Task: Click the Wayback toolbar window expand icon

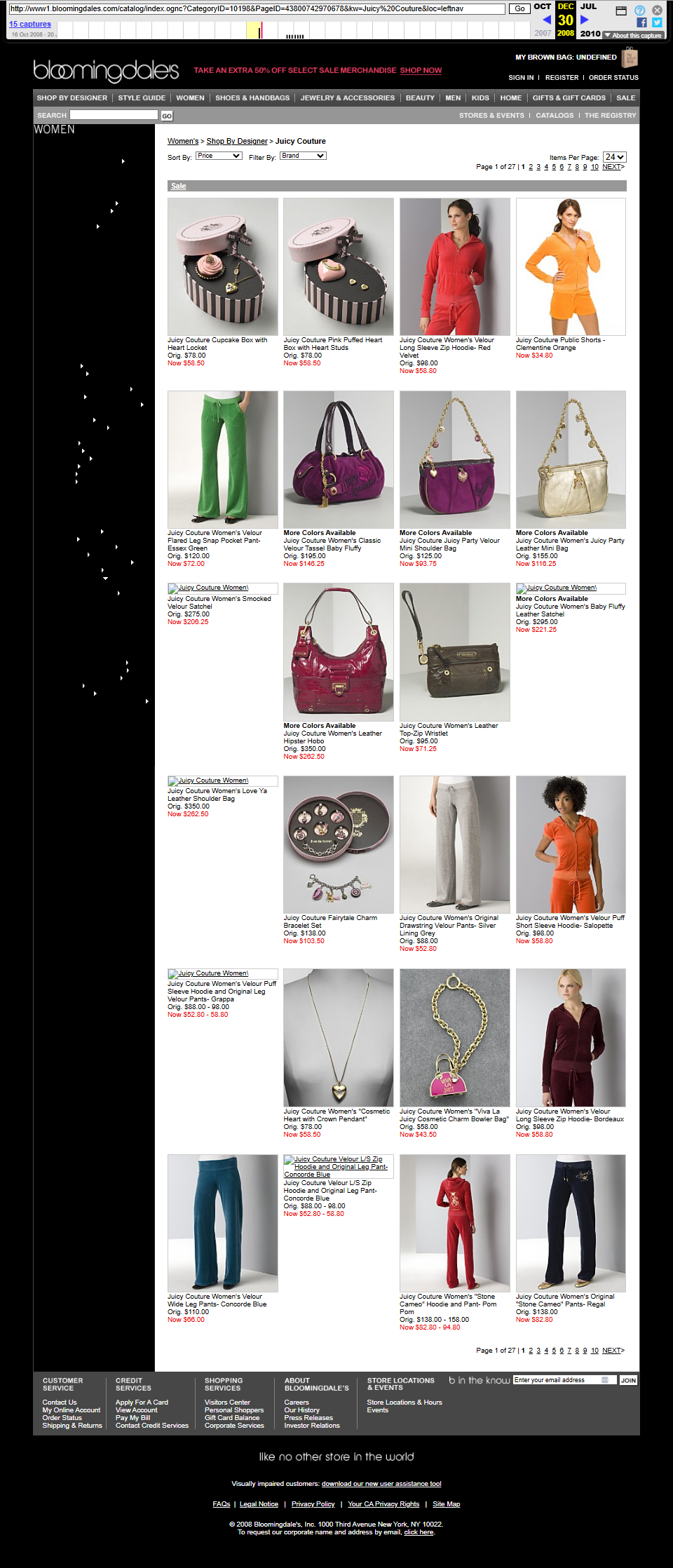Action: coord(621,11)
